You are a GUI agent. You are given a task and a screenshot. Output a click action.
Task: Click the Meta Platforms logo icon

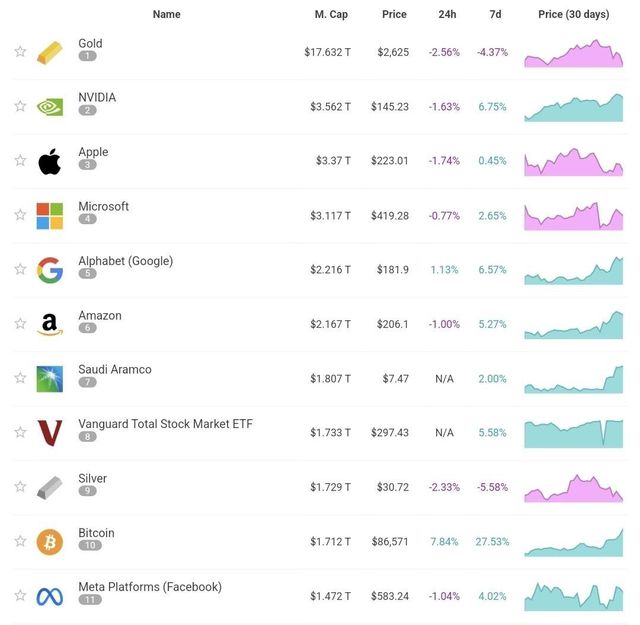49,596
